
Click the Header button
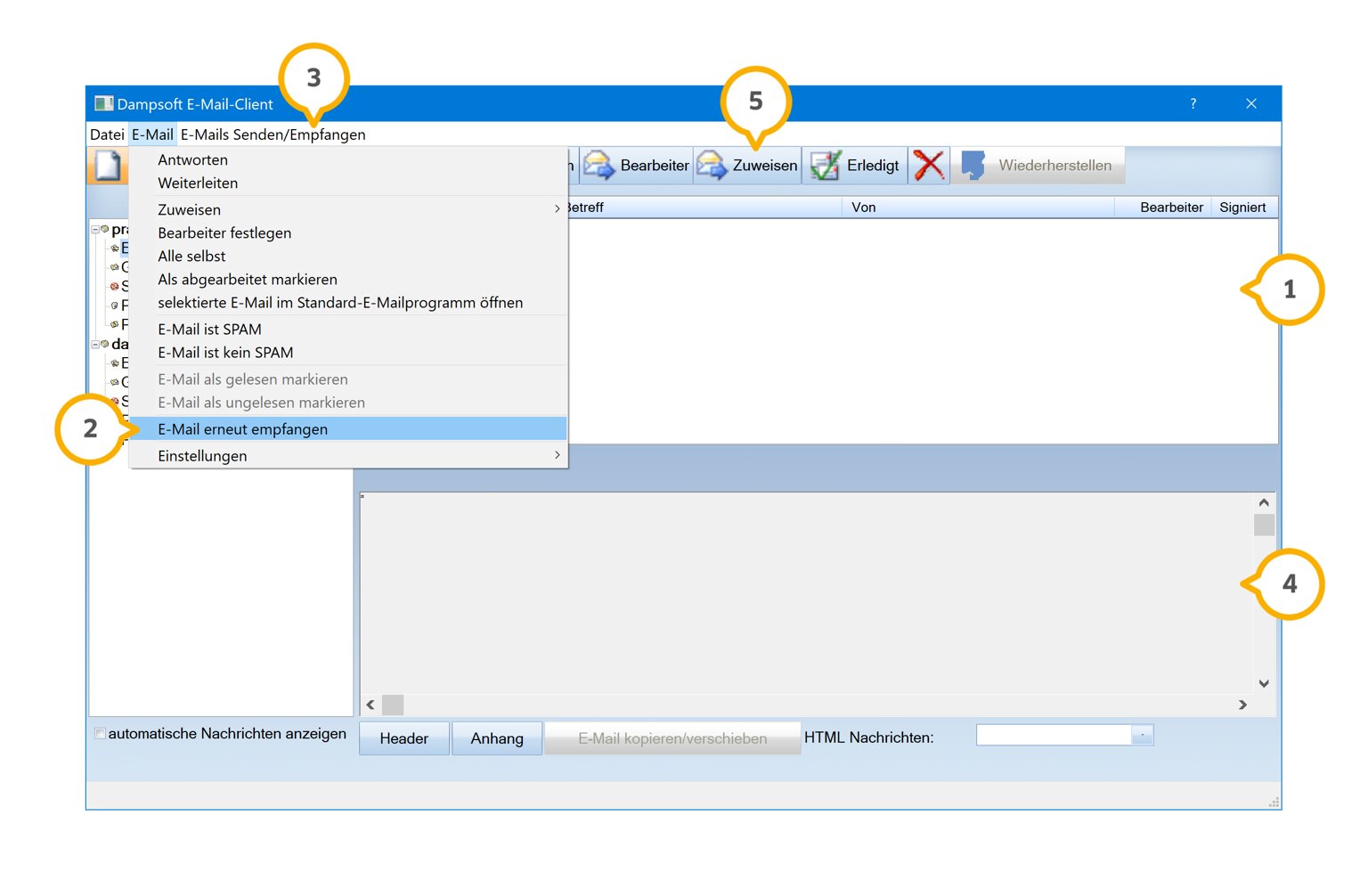click(x=404, y=738)
